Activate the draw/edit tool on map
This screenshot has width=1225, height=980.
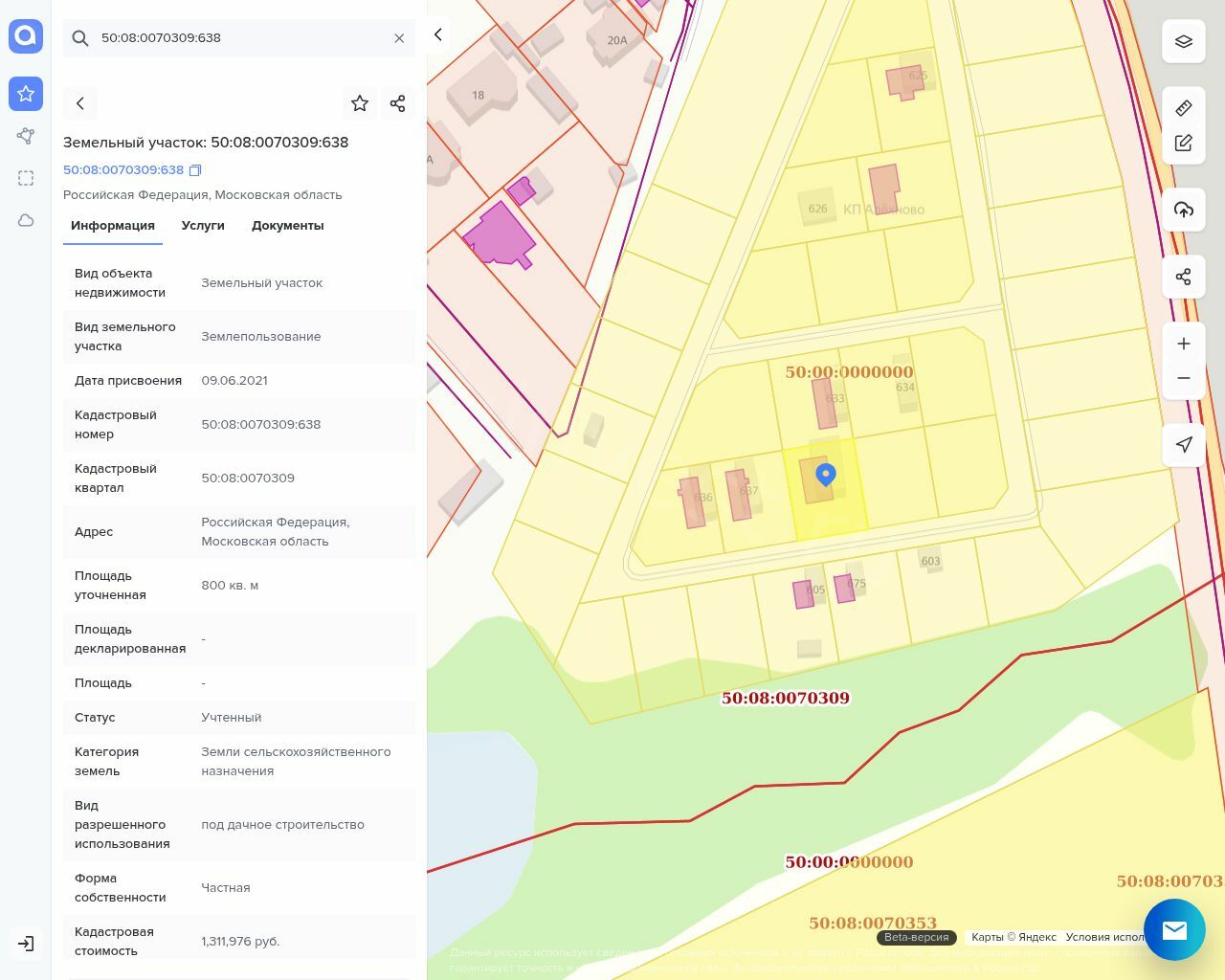coord(1184,143)
